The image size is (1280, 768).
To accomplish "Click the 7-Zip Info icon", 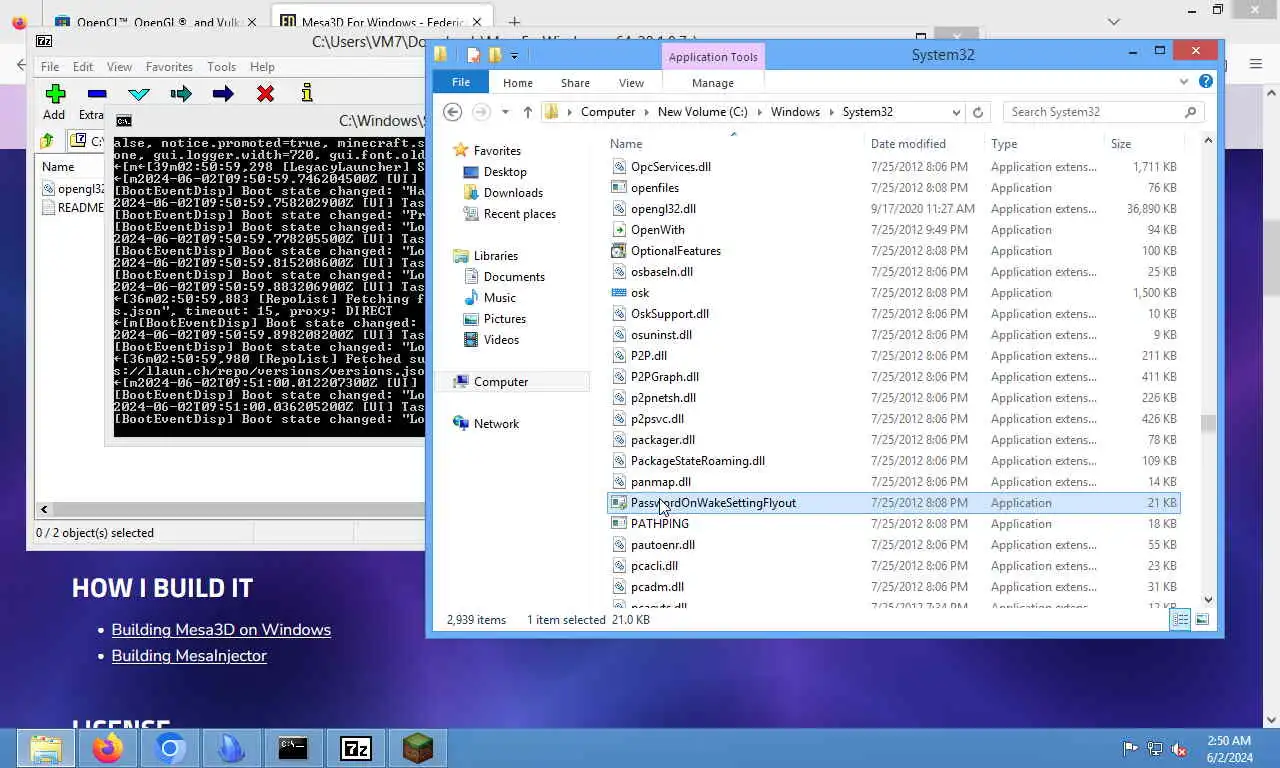I will (307, 94).
